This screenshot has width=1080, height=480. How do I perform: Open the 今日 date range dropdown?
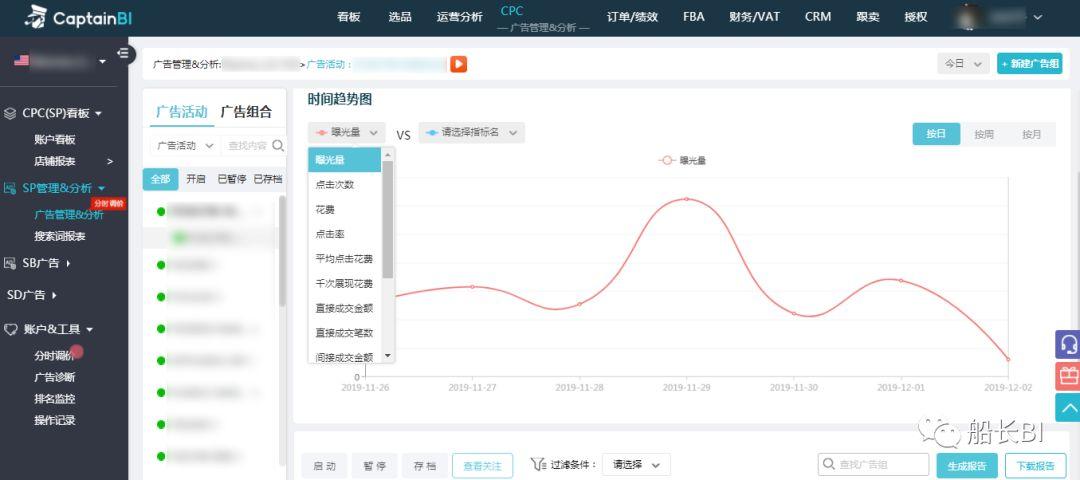[963, 63]
